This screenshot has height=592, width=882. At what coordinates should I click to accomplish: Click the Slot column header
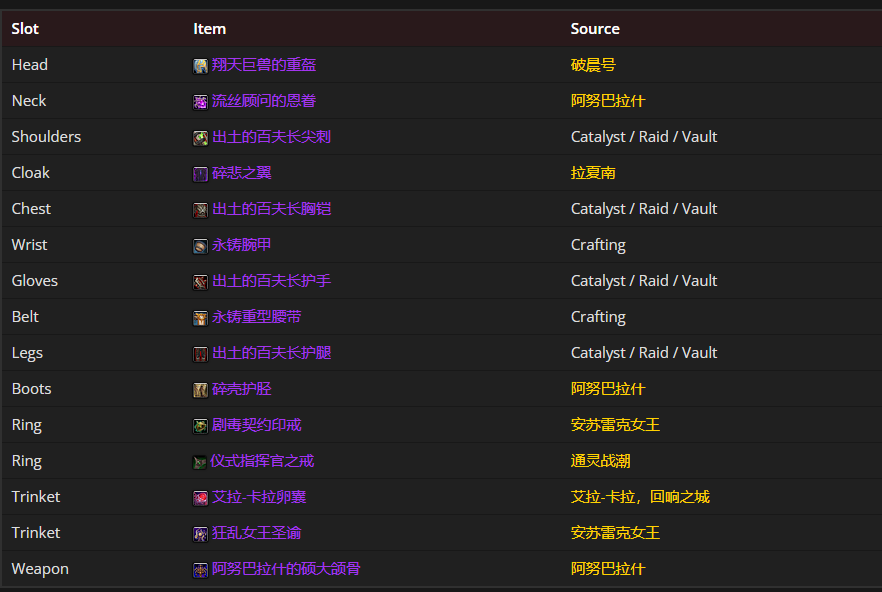[x=24, y=28]
